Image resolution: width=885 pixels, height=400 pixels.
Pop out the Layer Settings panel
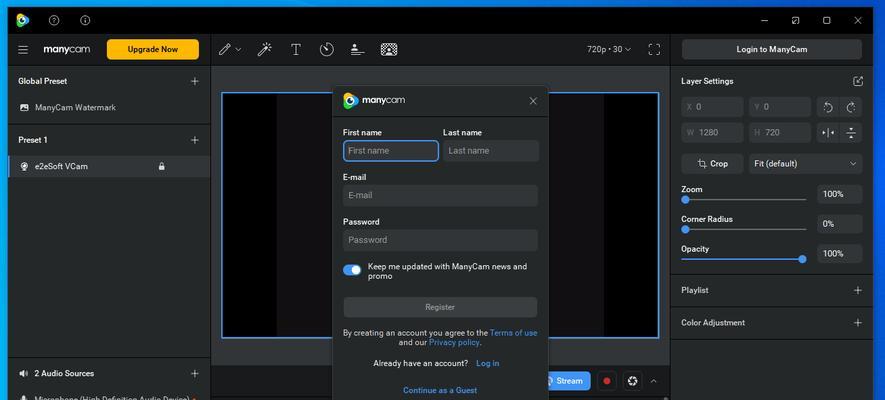pyautogui.click(x=858, y=81)
